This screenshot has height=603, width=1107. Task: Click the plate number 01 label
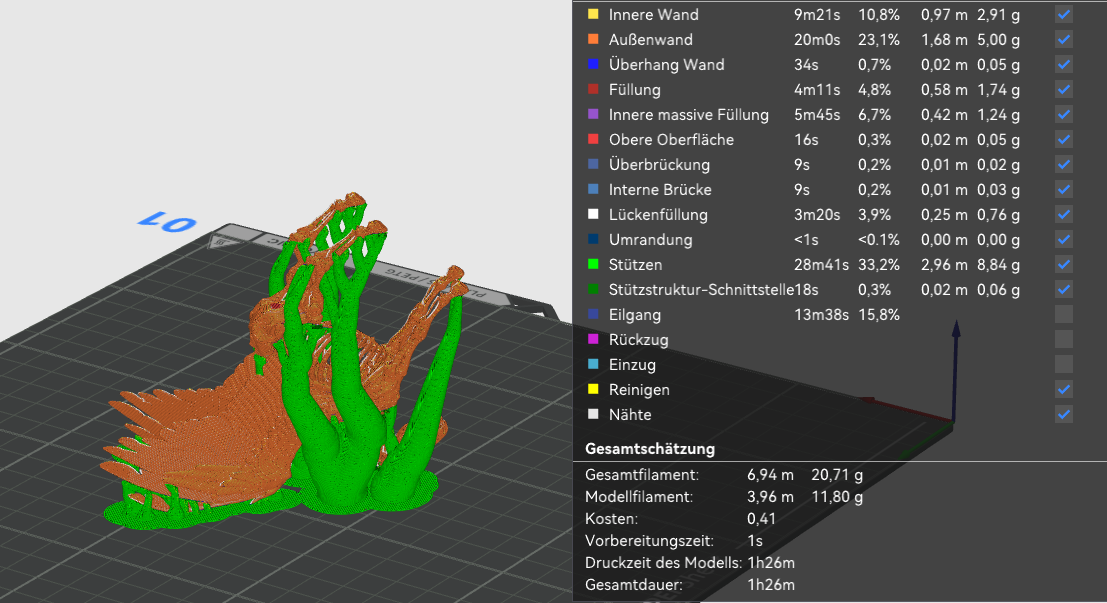pyautogui.click(x=167, y=221)
